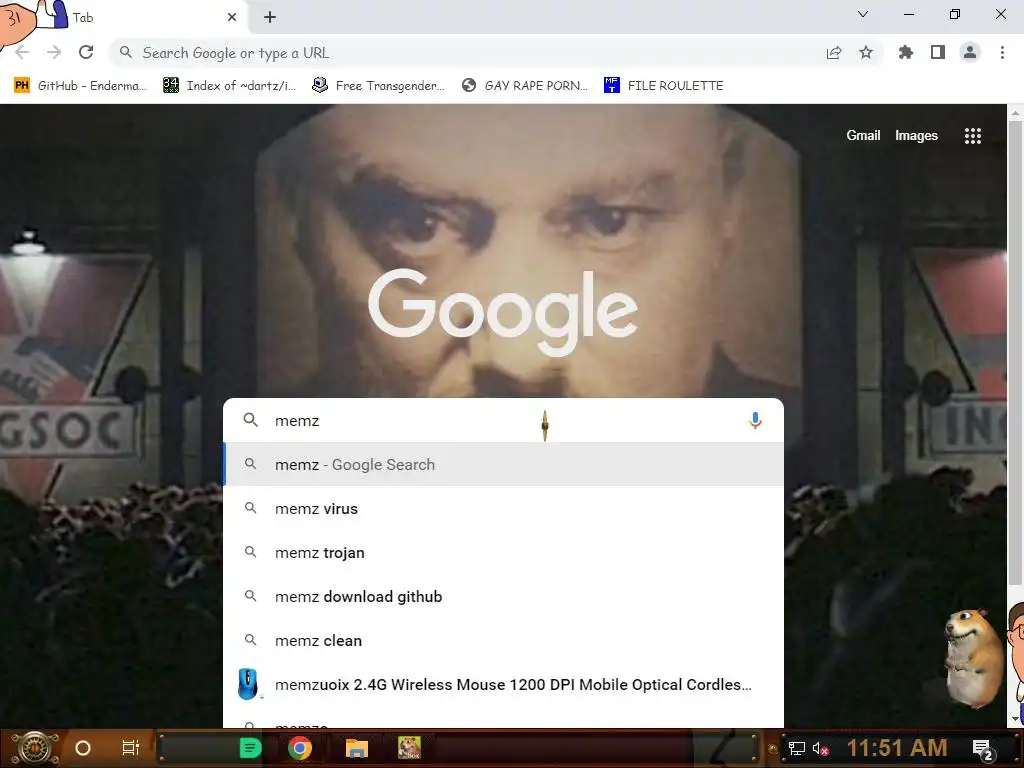Open Task View on taskbar
Viewport: 1024px width, 768px height.
pos(131,748)
